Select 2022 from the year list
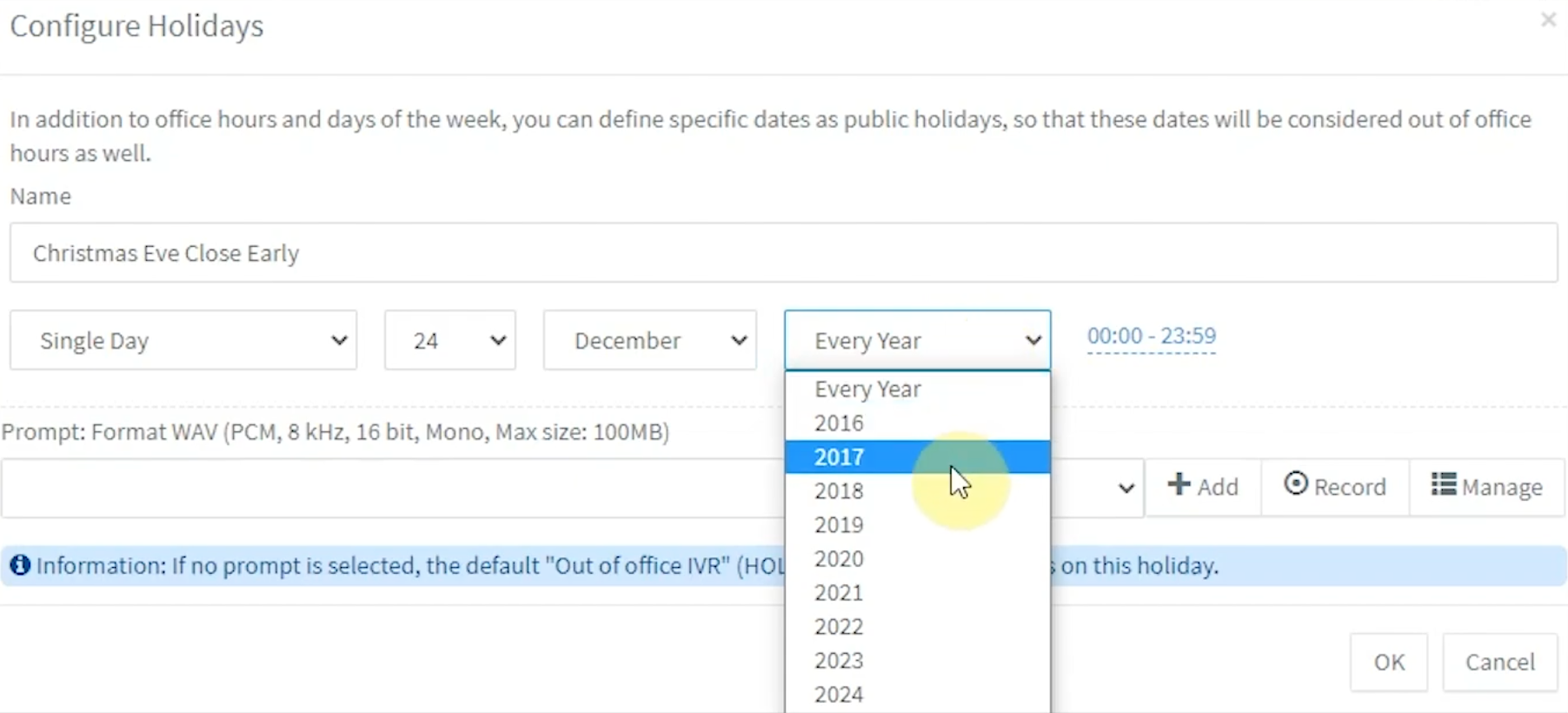This screenshot has height=713, width=1568. click(x=839, y=626)
